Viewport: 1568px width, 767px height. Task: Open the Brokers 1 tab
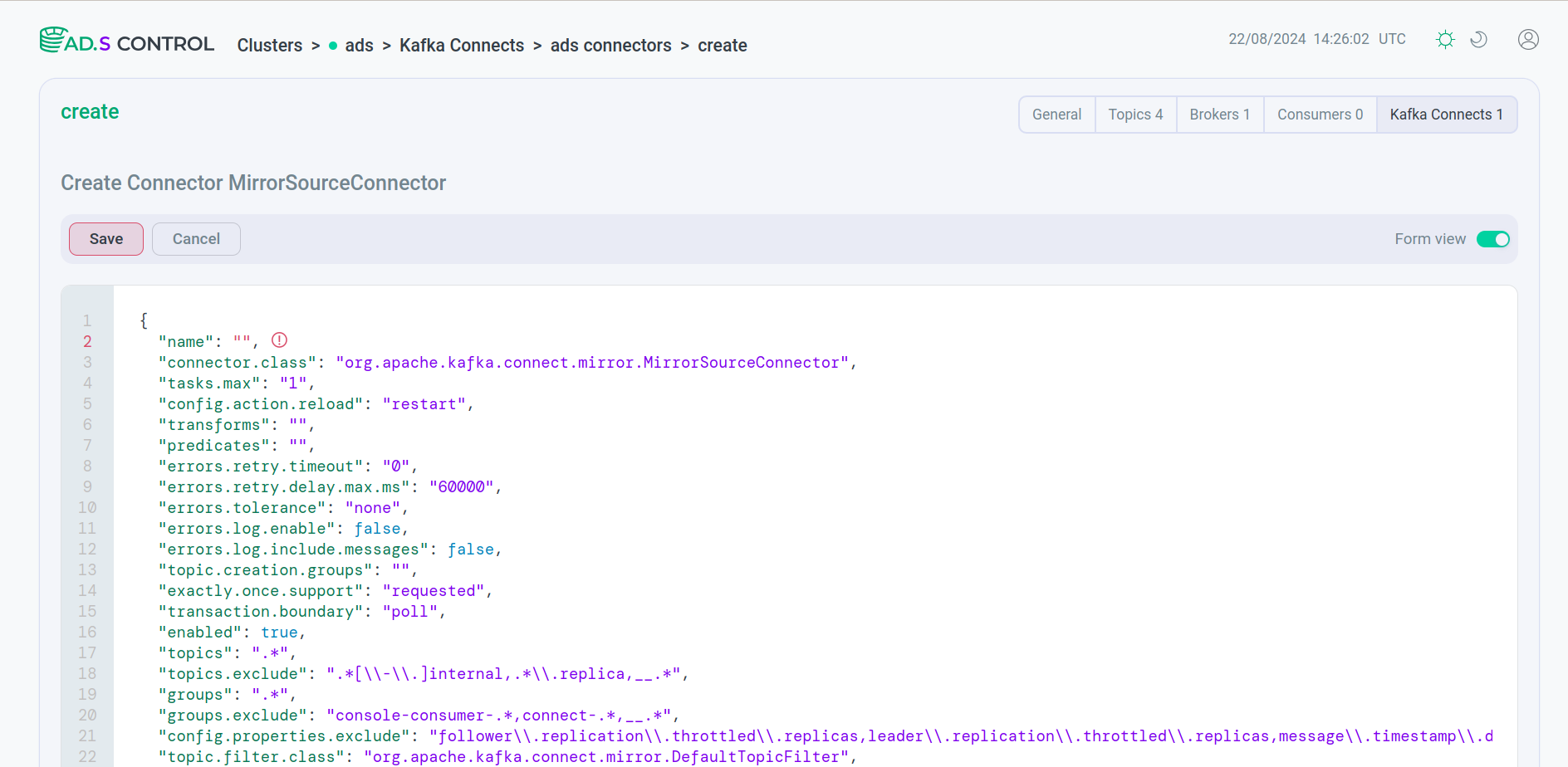[1219, 115]
